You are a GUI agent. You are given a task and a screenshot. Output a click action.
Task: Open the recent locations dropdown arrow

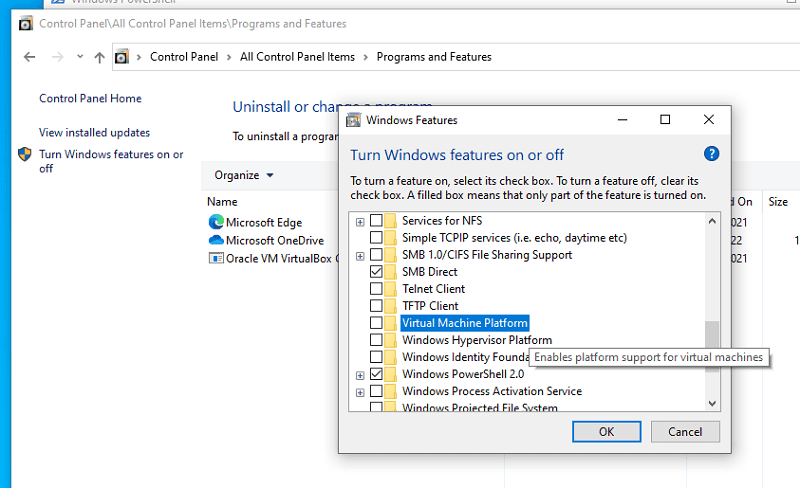pos(80,57)
